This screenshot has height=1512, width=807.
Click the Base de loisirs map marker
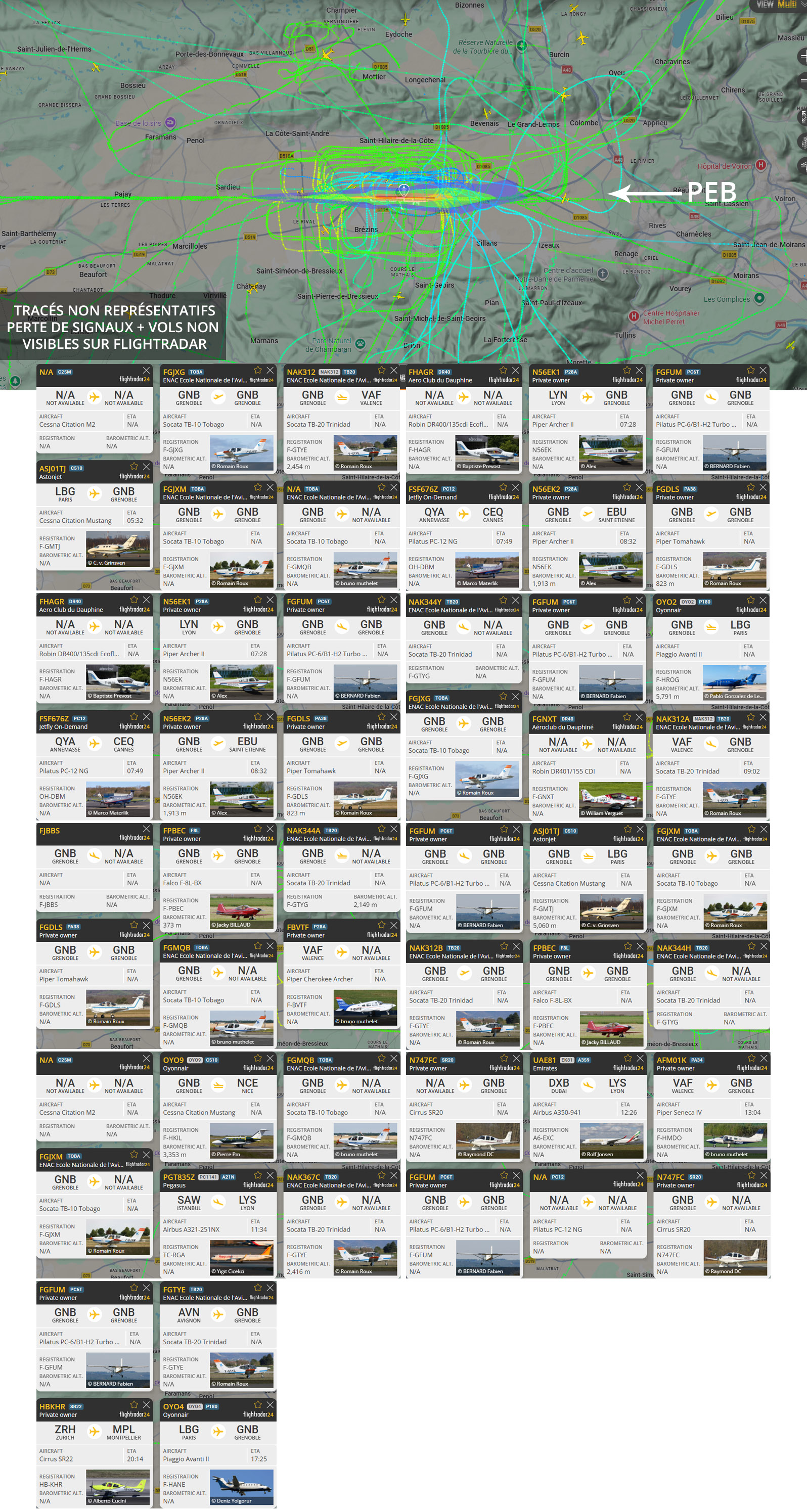point(170,123)
